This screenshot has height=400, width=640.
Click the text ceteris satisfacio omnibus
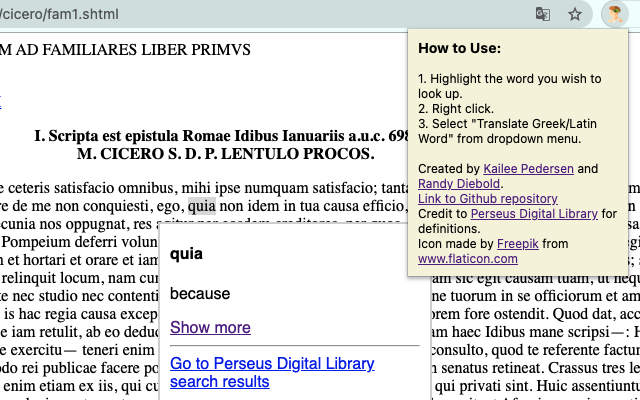coord(92,189)
